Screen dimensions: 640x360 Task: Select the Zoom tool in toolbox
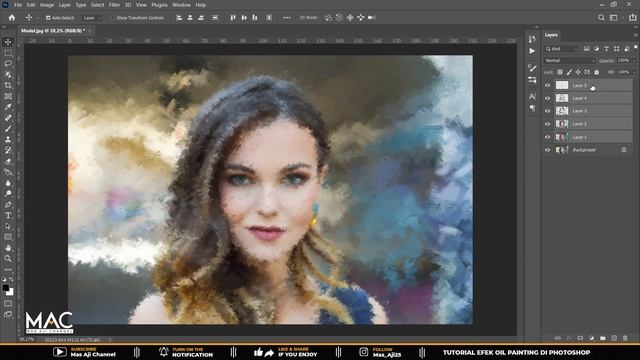8,259
